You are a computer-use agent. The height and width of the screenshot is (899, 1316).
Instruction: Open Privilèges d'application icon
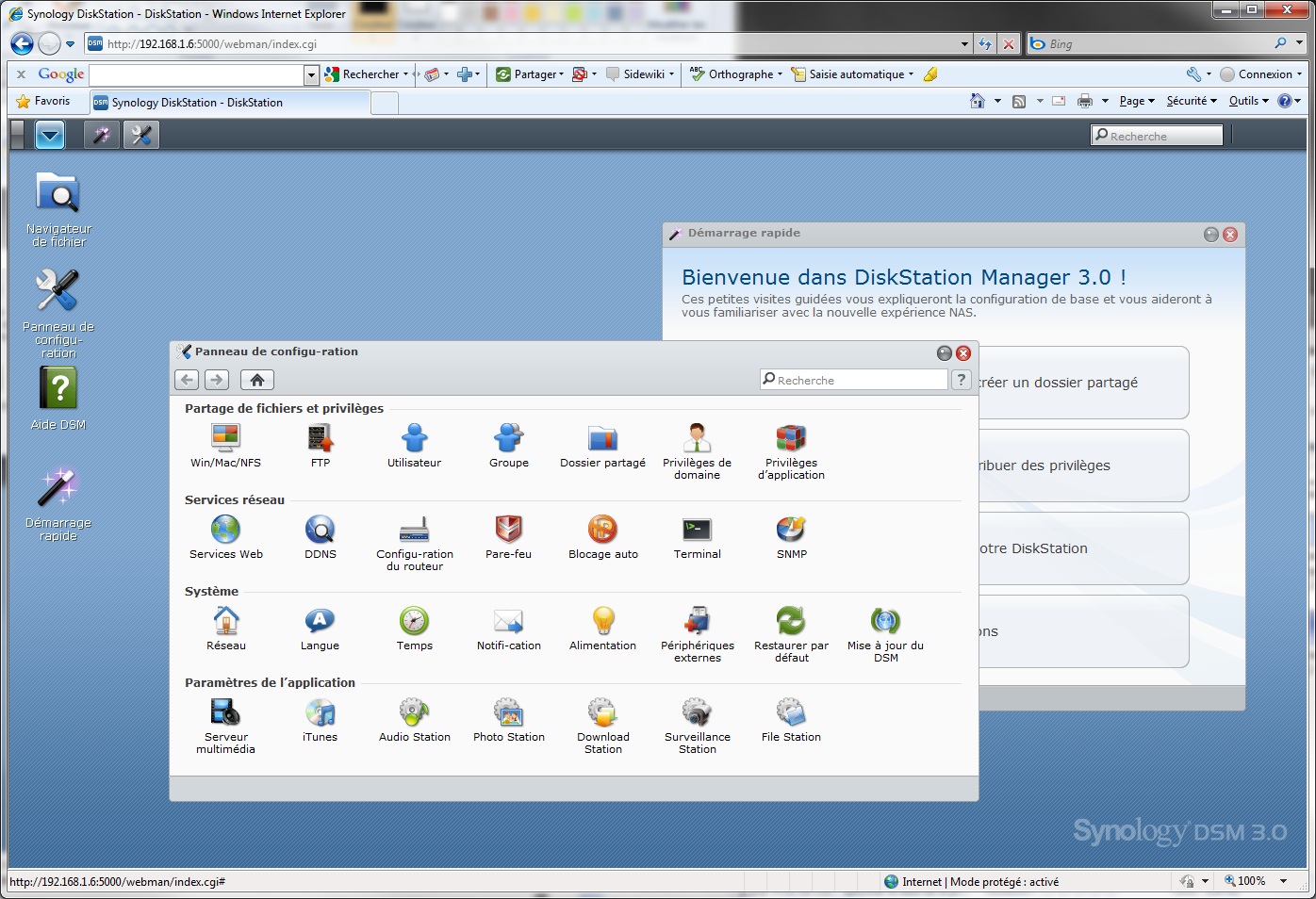pos(791,451)
